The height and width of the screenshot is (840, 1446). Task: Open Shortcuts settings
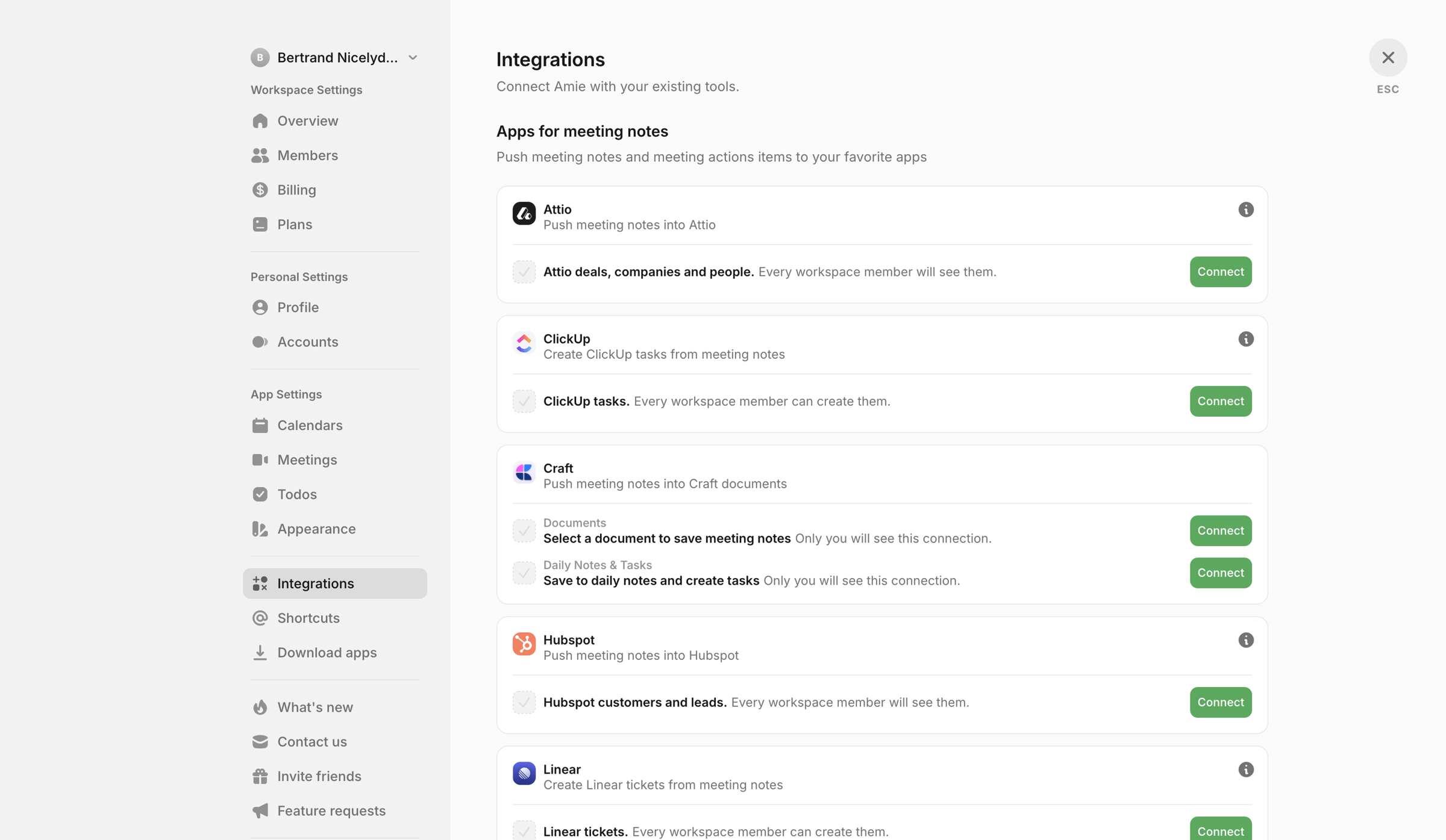pos(334,618)
